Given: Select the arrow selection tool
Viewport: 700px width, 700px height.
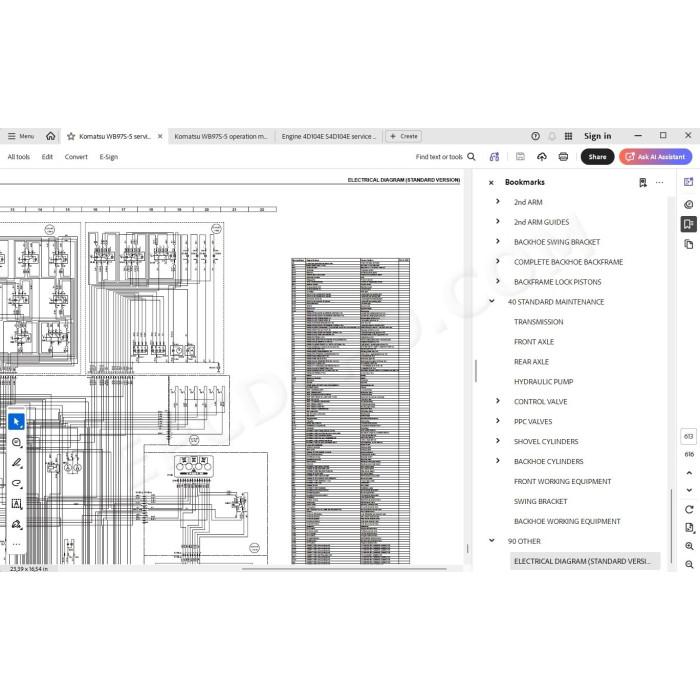Looking at the screenshot, I should click(17, 421).
